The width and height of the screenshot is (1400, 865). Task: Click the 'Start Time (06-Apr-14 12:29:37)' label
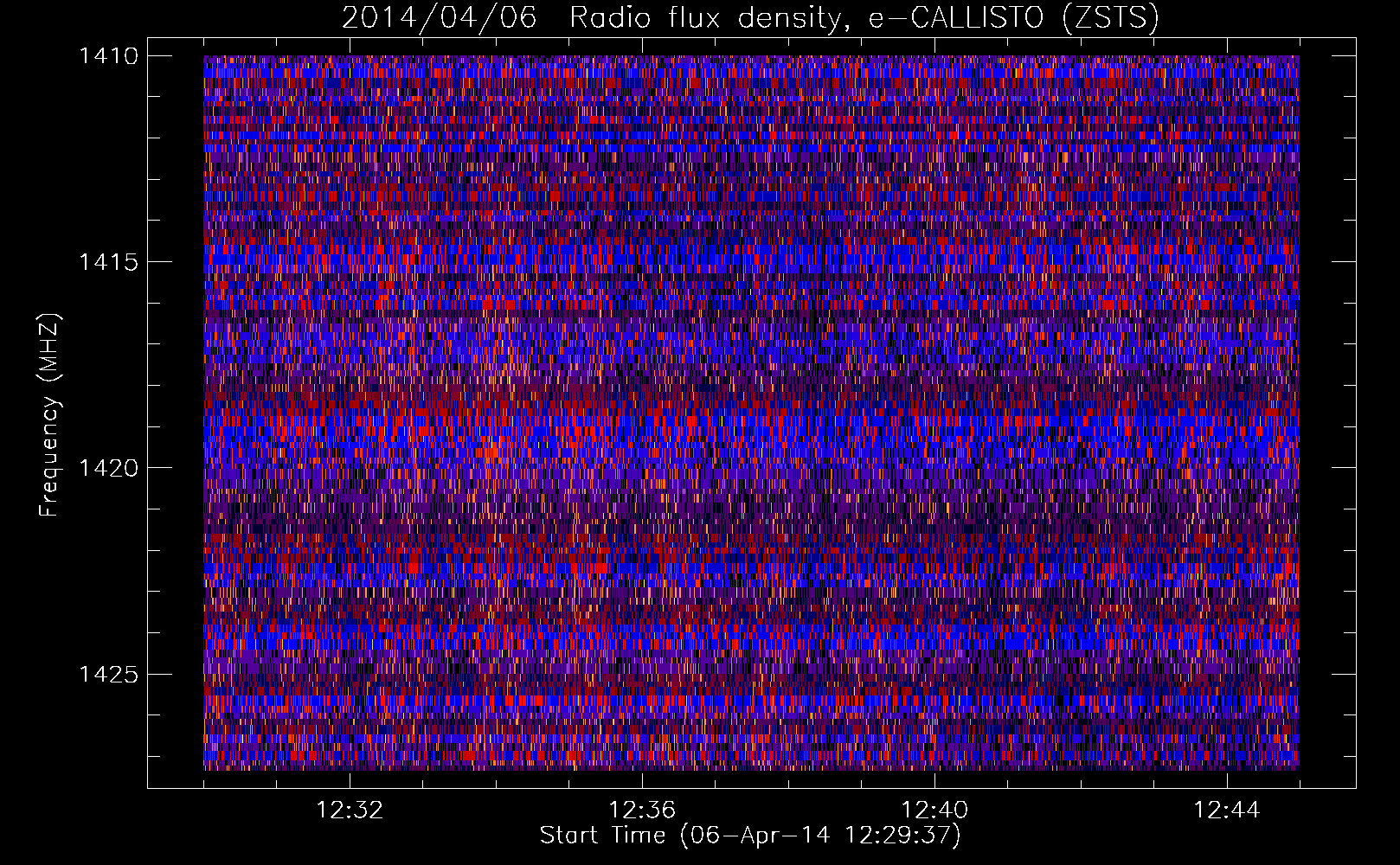[750, 836]
